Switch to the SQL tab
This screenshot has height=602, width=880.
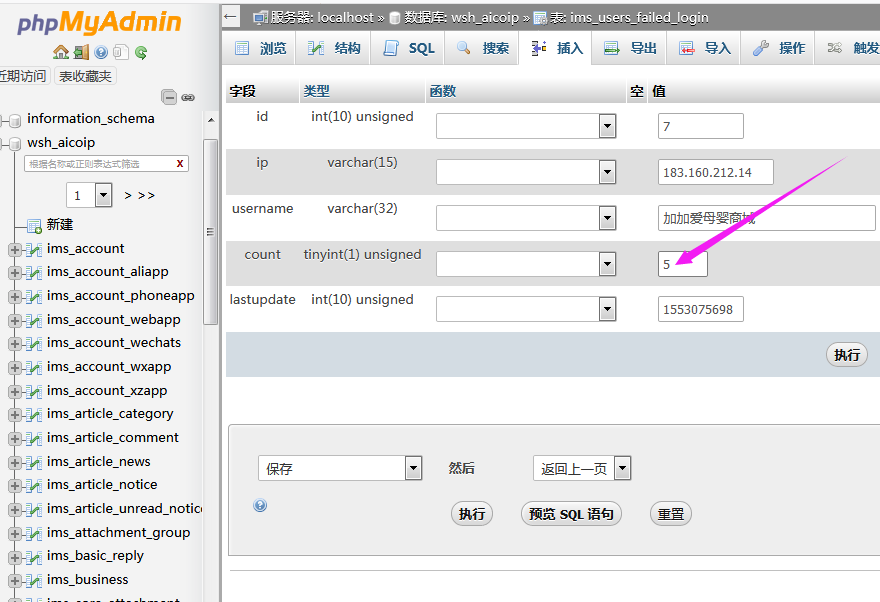tap(408, 48)
